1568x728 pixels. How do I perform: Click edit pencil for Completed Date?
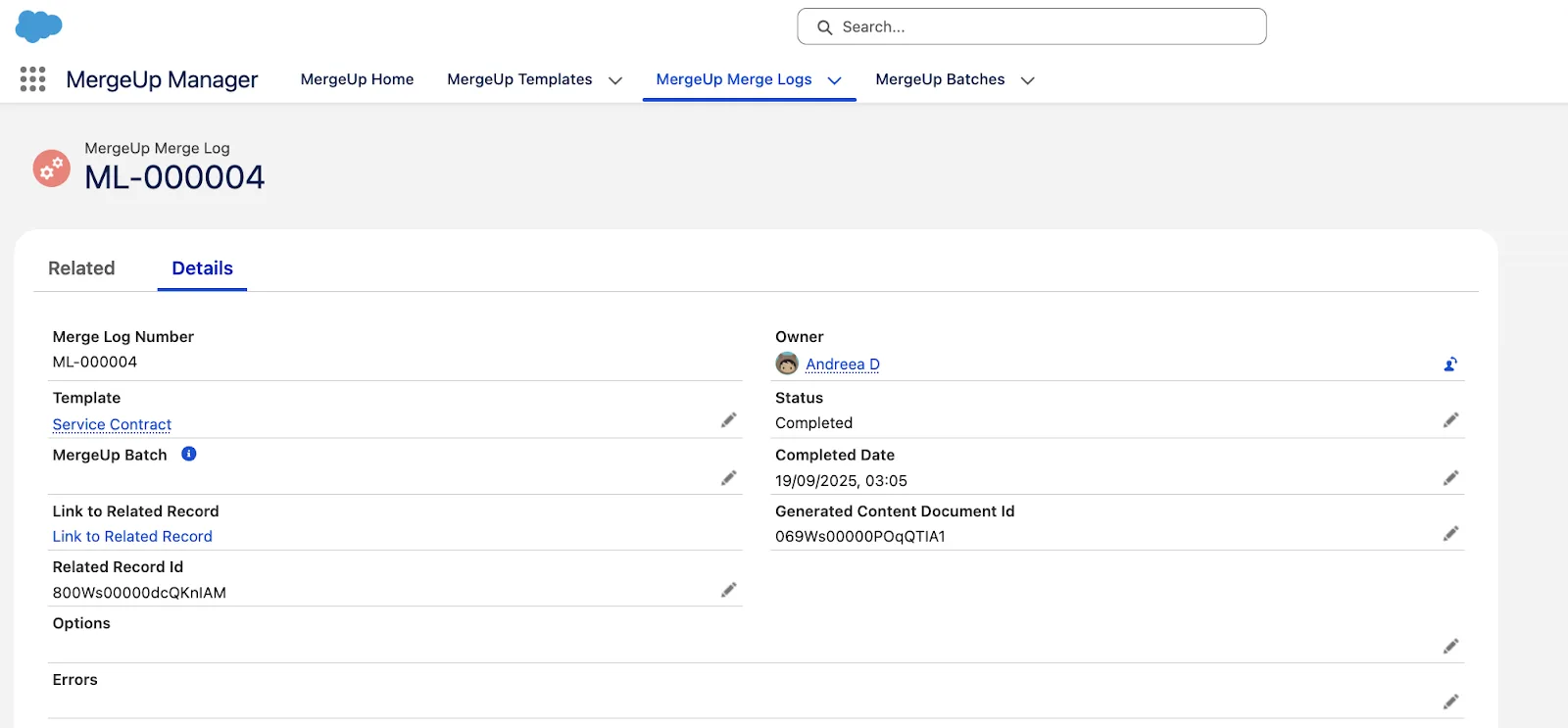(x=1450, y=478)
